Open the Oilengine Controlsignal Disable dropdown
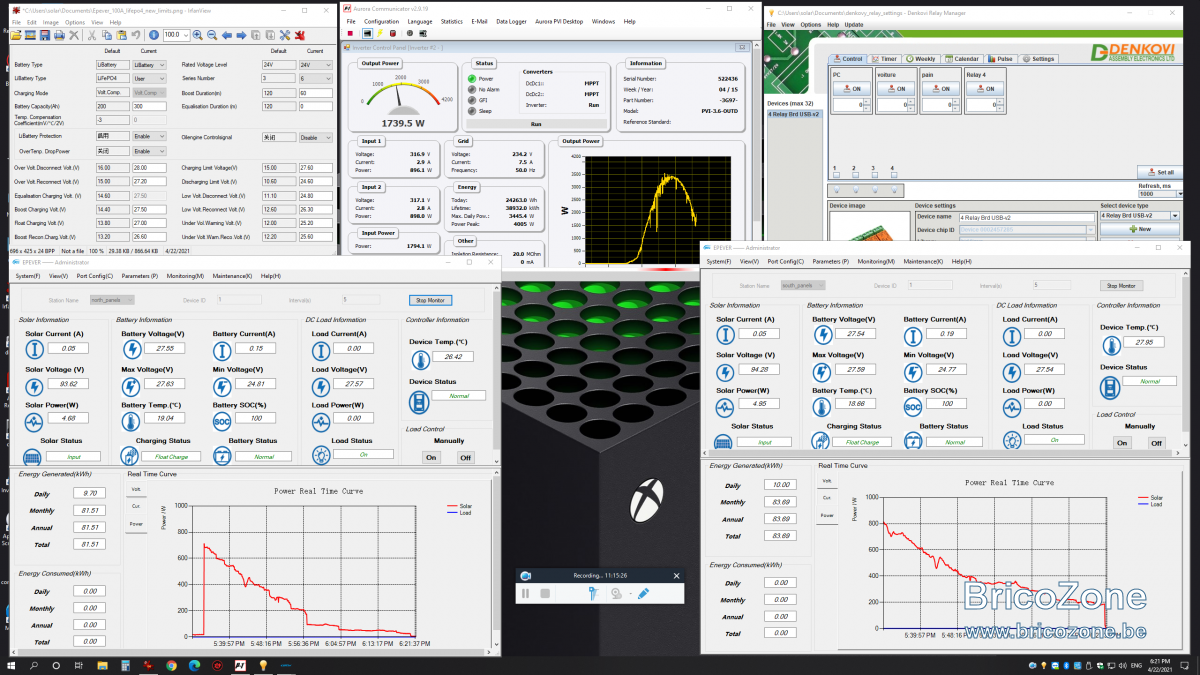 [x=315, y=136]
